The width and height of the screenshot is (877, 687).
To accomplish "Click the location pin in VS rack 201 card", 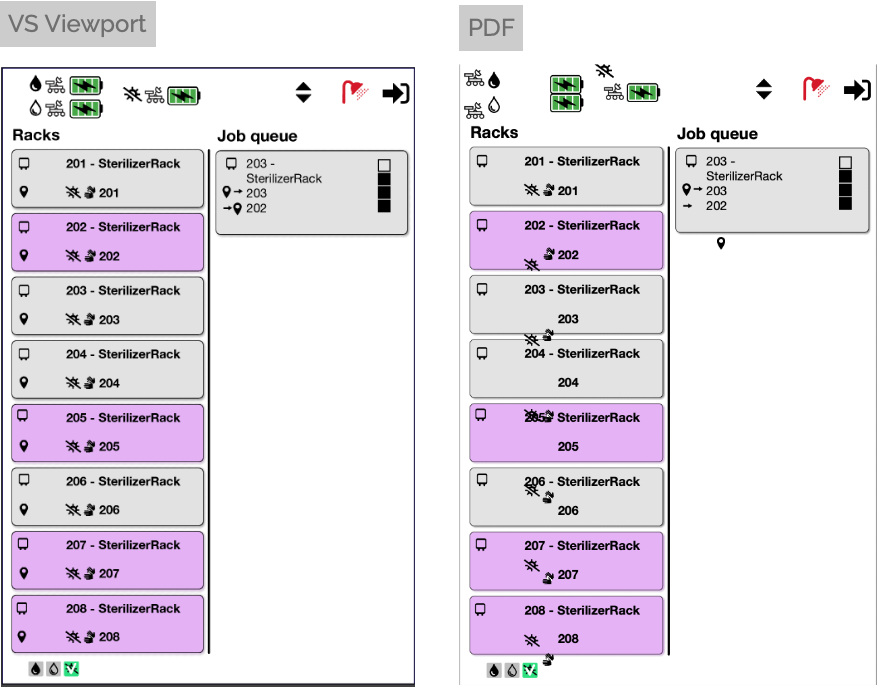I will [25, 192].
